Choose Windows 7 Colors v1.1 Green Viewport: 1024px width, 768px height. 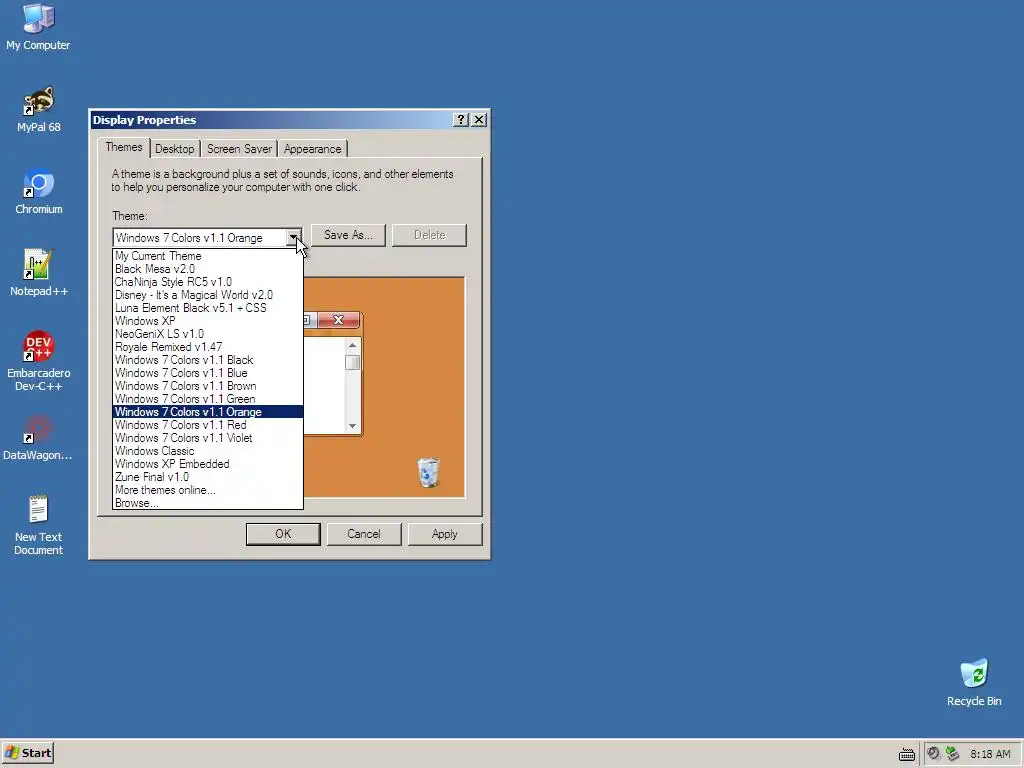pos(208,400)
